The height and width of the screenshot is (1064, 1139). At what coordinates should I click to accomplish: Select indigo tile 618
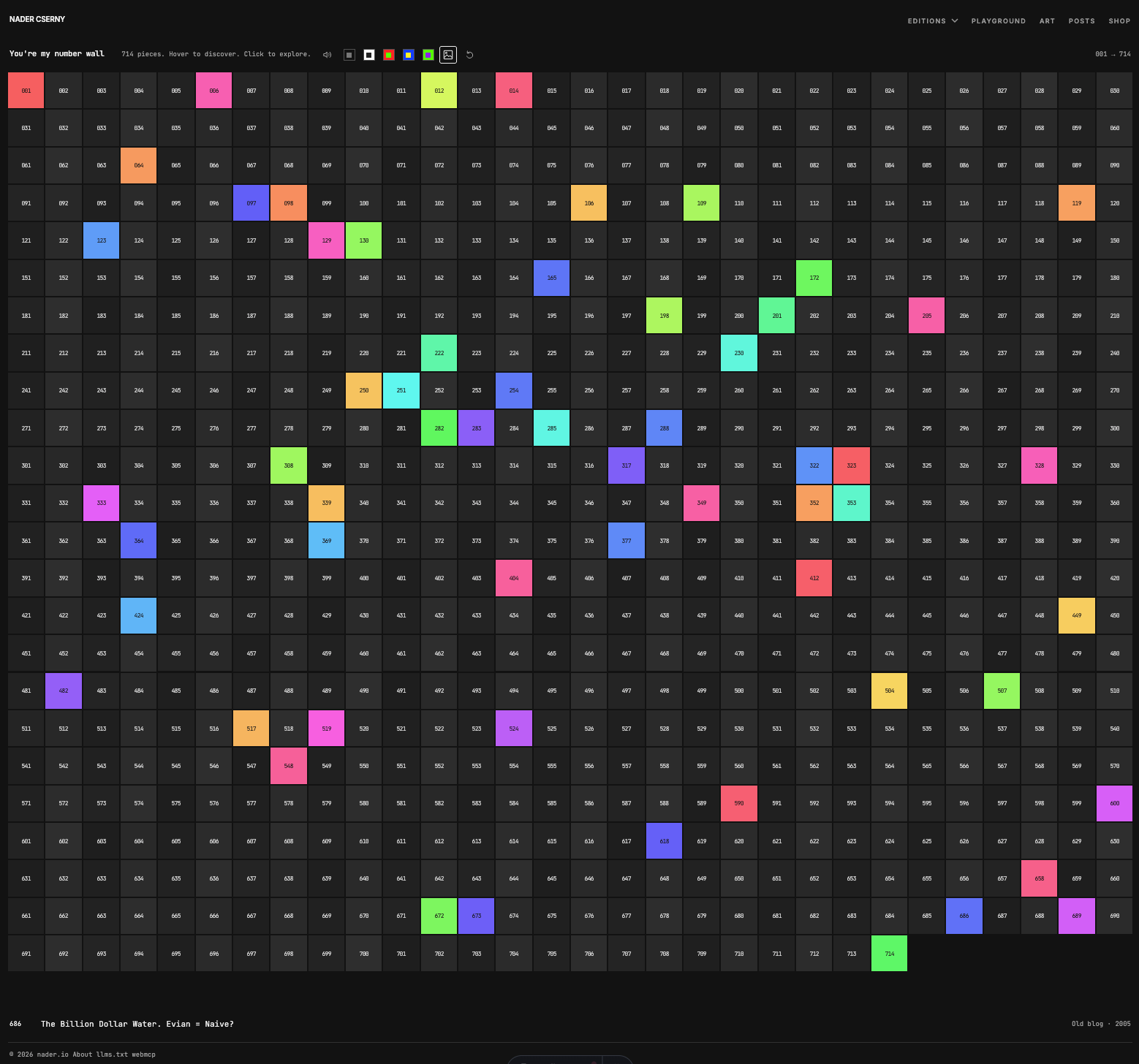click(x=665, y=841)
